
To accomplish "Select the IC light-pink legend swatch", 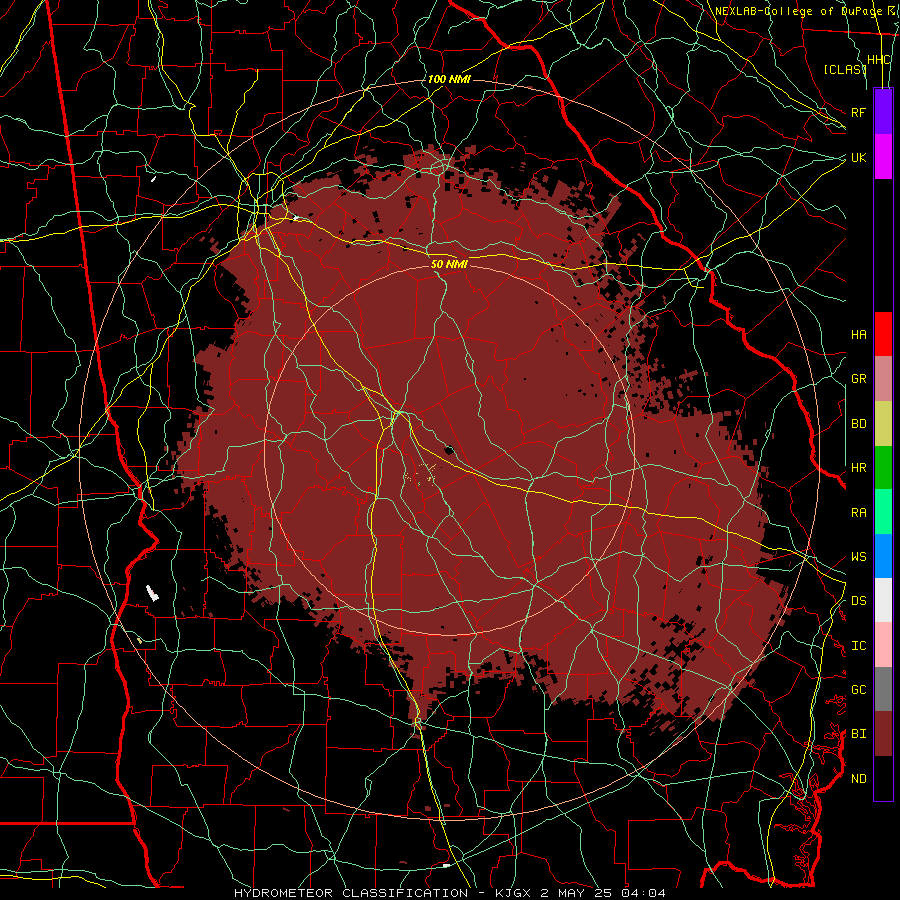I will coord(883,645).
